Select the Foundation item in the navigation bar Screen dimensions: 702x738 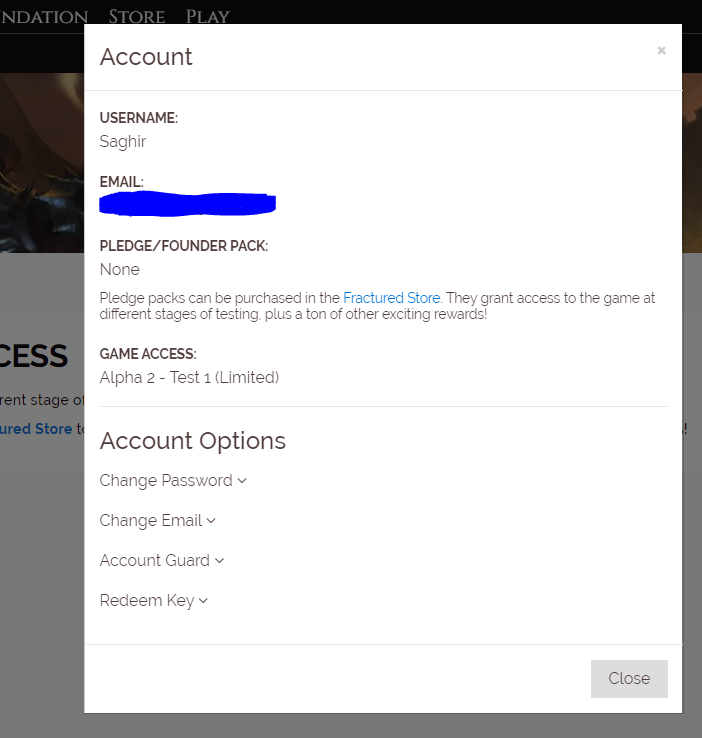(44, 17)
